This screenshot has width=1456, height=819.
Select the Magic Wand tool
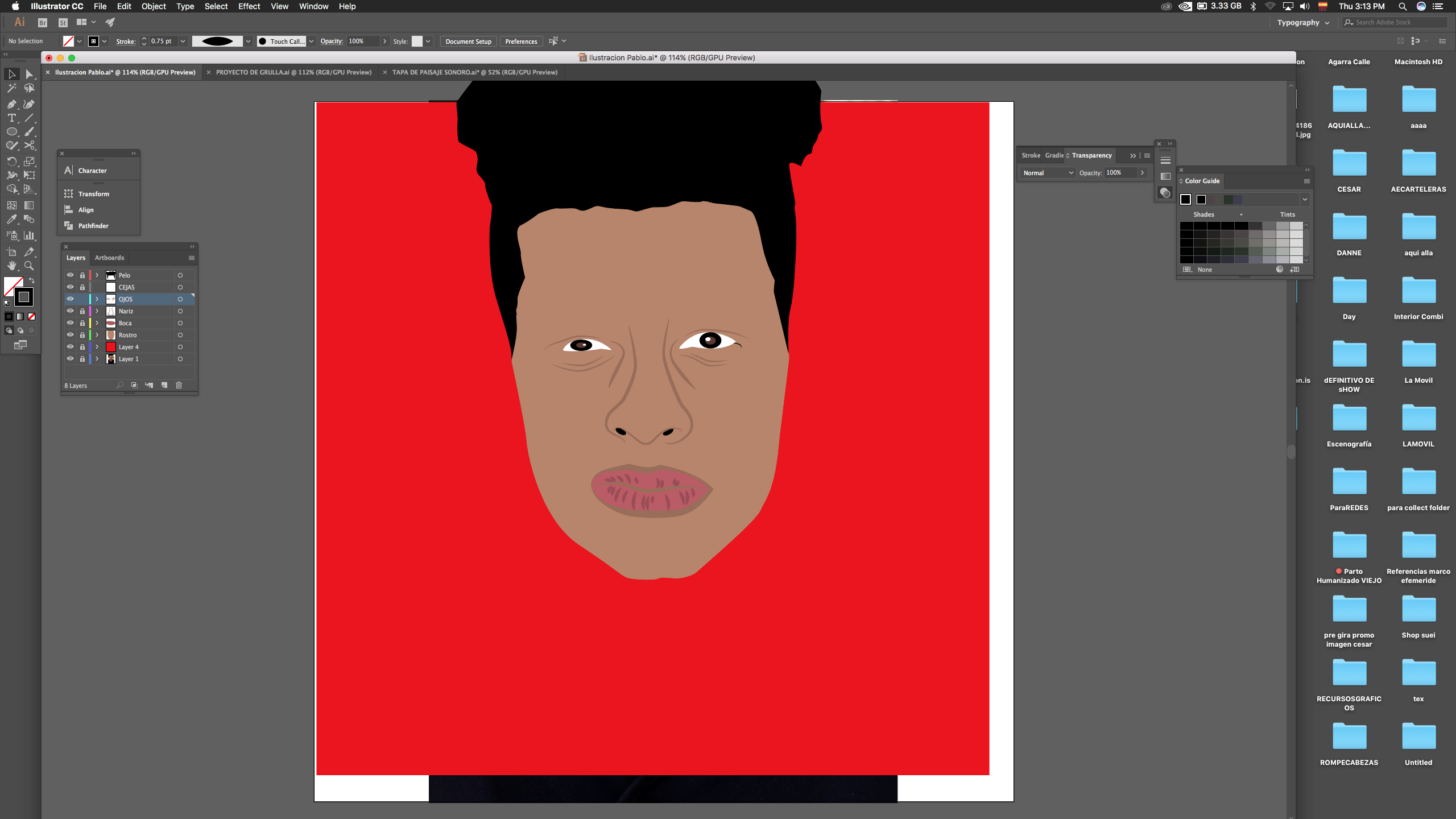[x=11, y=88]
